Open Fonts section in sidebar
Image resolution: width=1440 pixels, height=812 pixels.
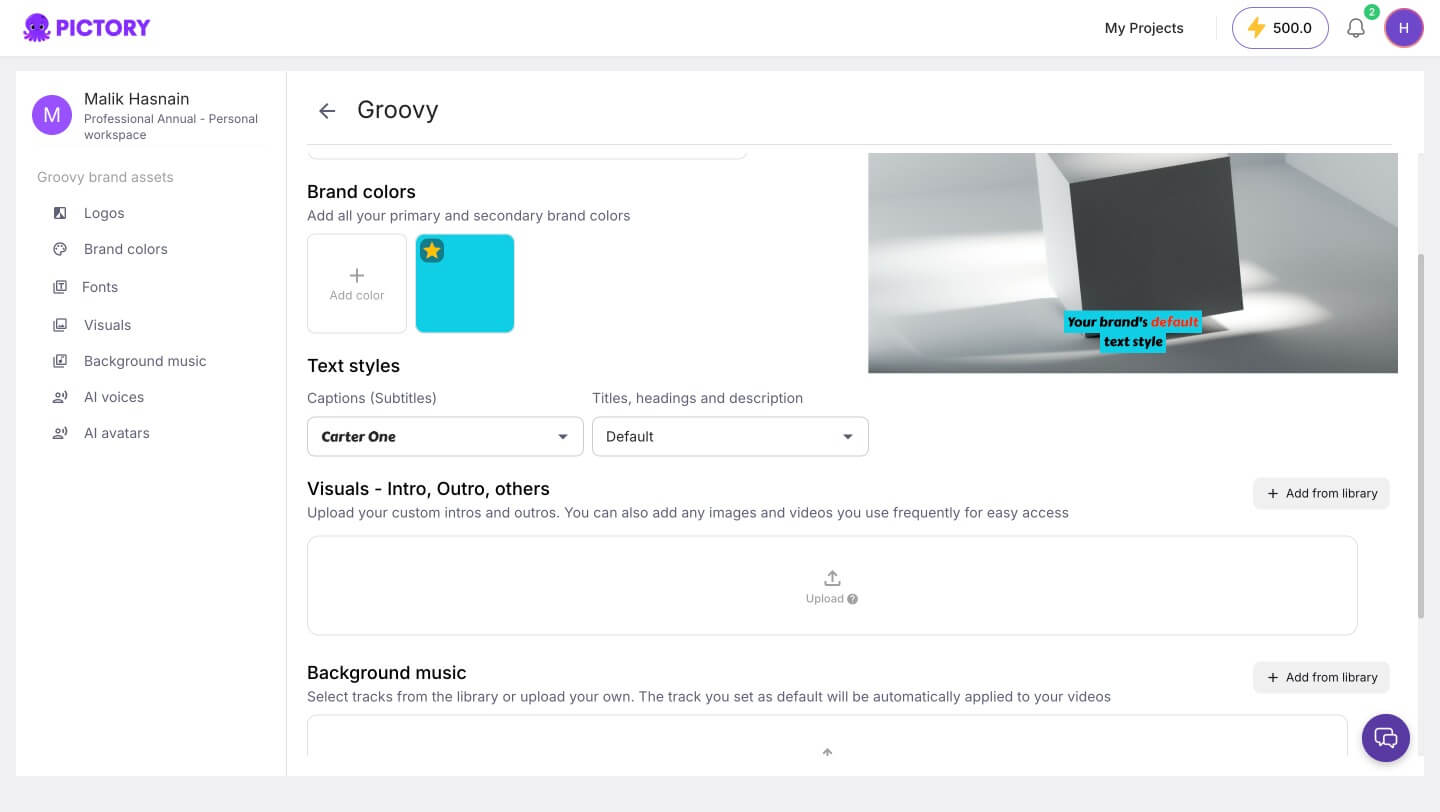pos(100,287)
